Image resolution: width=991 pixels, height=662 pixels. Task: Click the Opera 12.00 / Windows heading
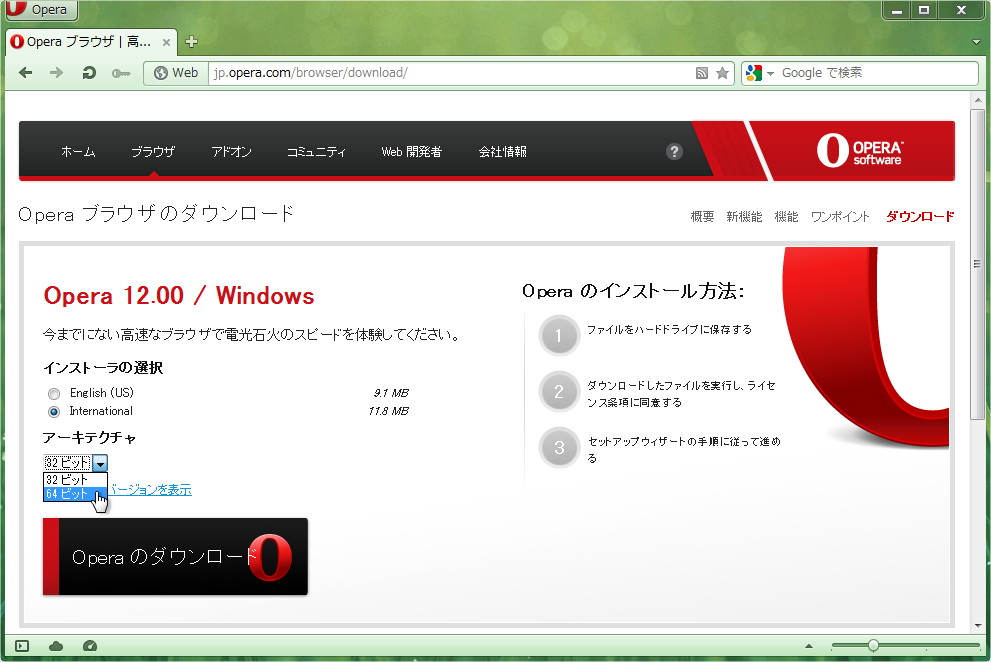click(179, 296)
